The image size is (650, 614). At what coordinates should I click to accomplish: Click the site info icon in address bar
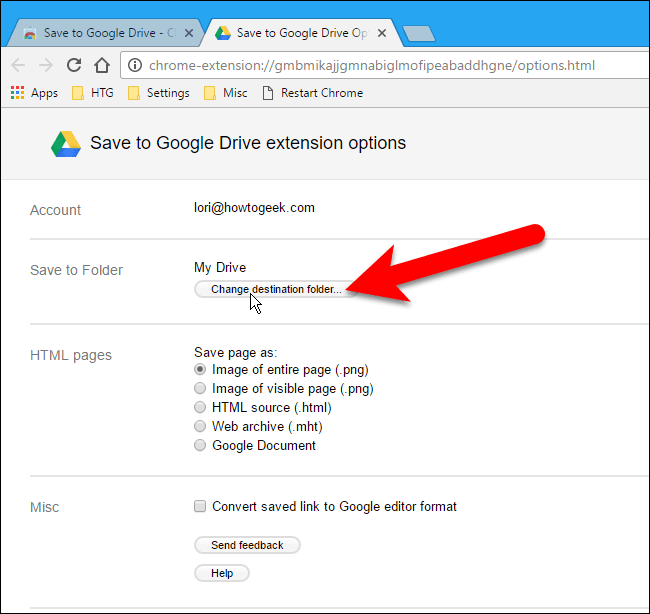coord(136,66)
